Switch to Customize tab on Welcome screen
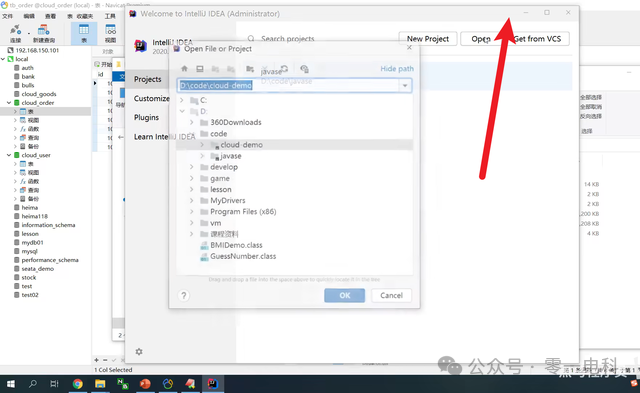 pyautogui.click(x=151, y=98)
